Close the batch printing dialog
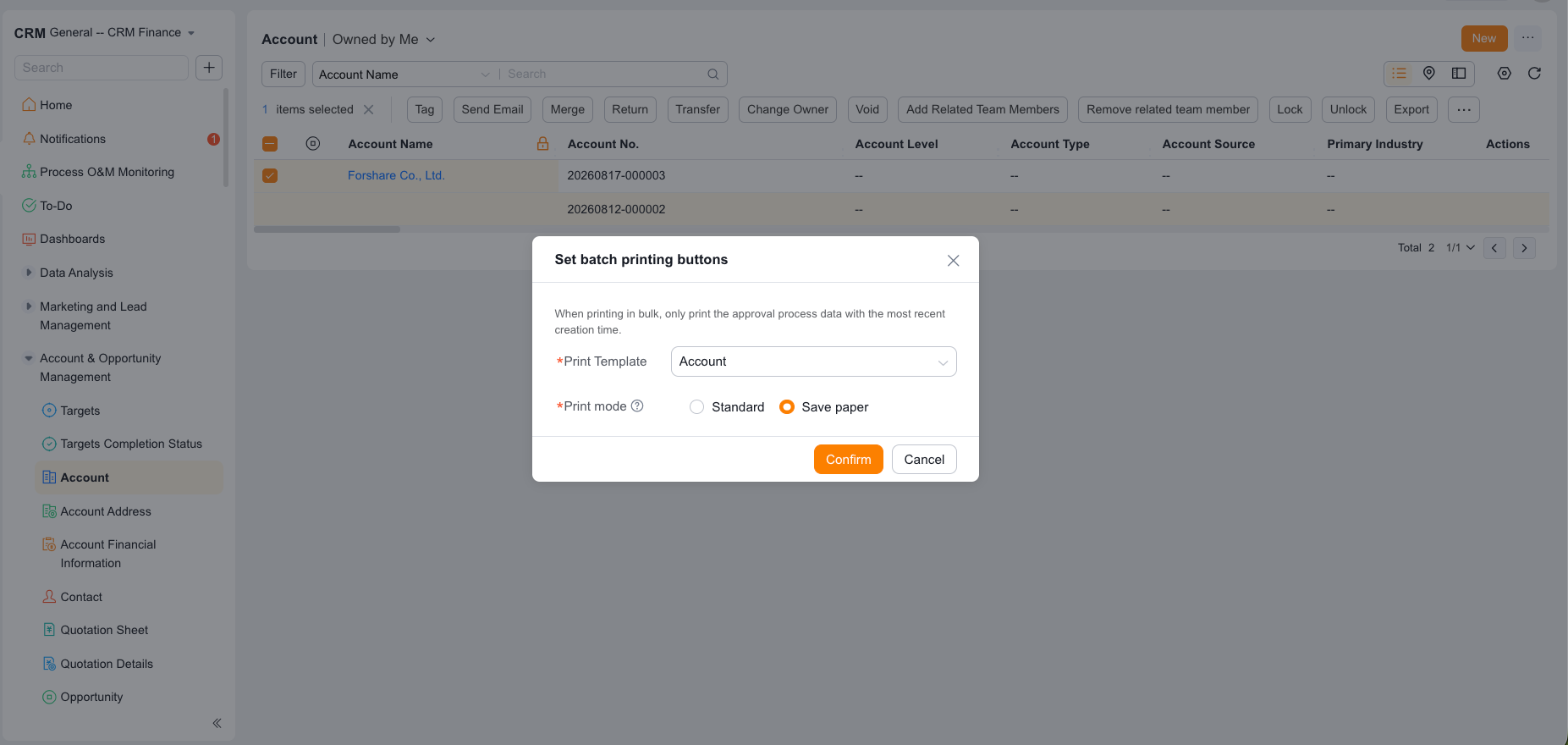Viewport: 1568px width, 745px height. point(953,261)
